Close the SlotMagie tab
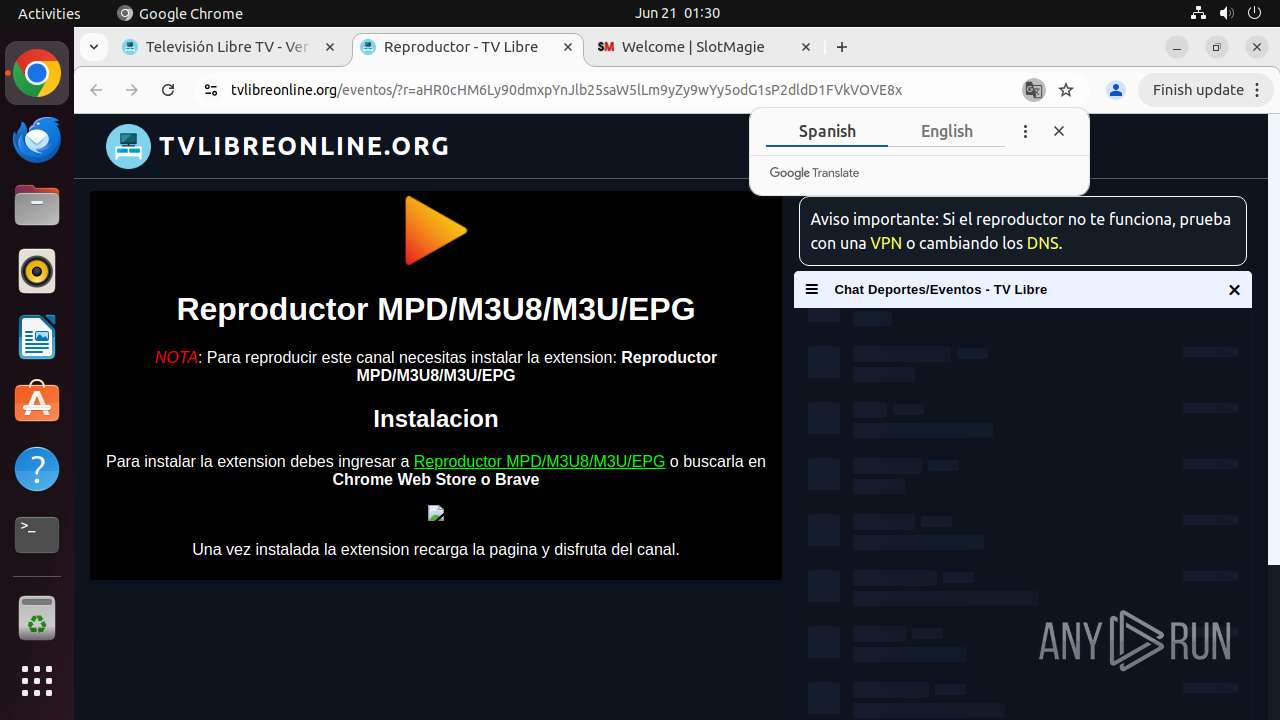 click(806, 47)
